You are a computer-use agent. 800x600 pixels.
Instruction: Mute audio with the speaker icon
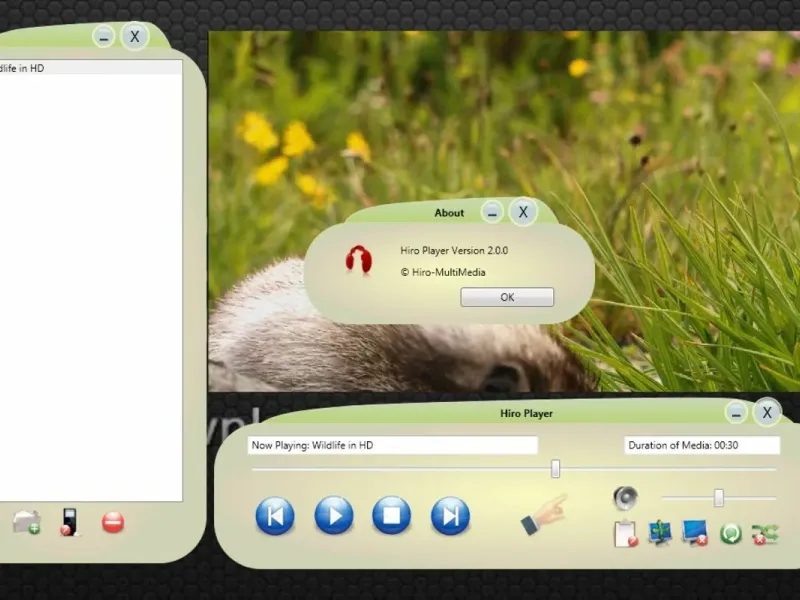[x=626, y=498]
